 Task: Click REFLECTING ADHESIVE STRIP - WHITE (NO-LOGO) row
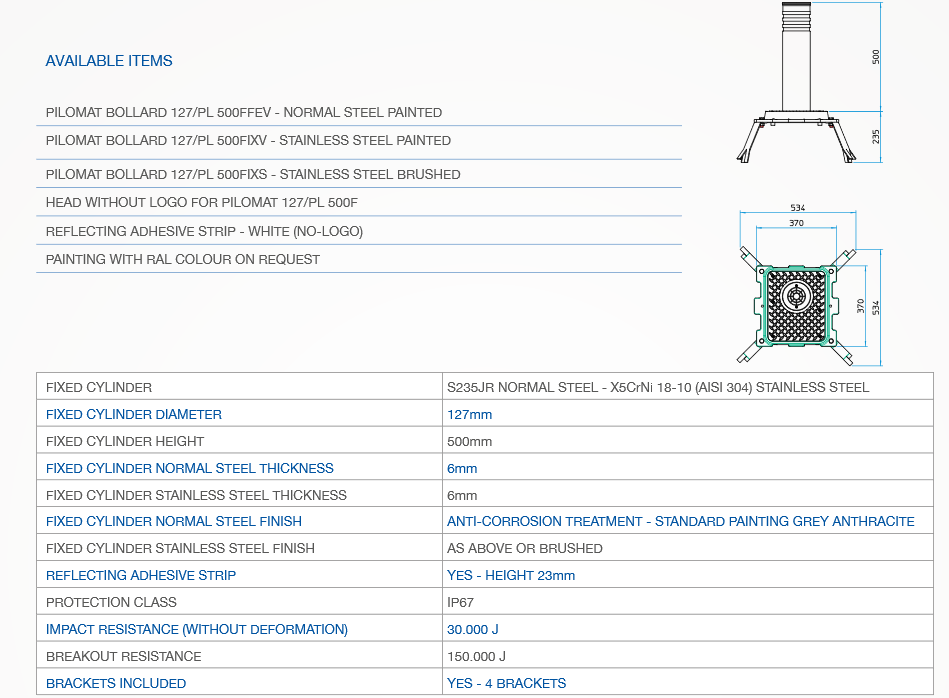(x=359, y=231)
